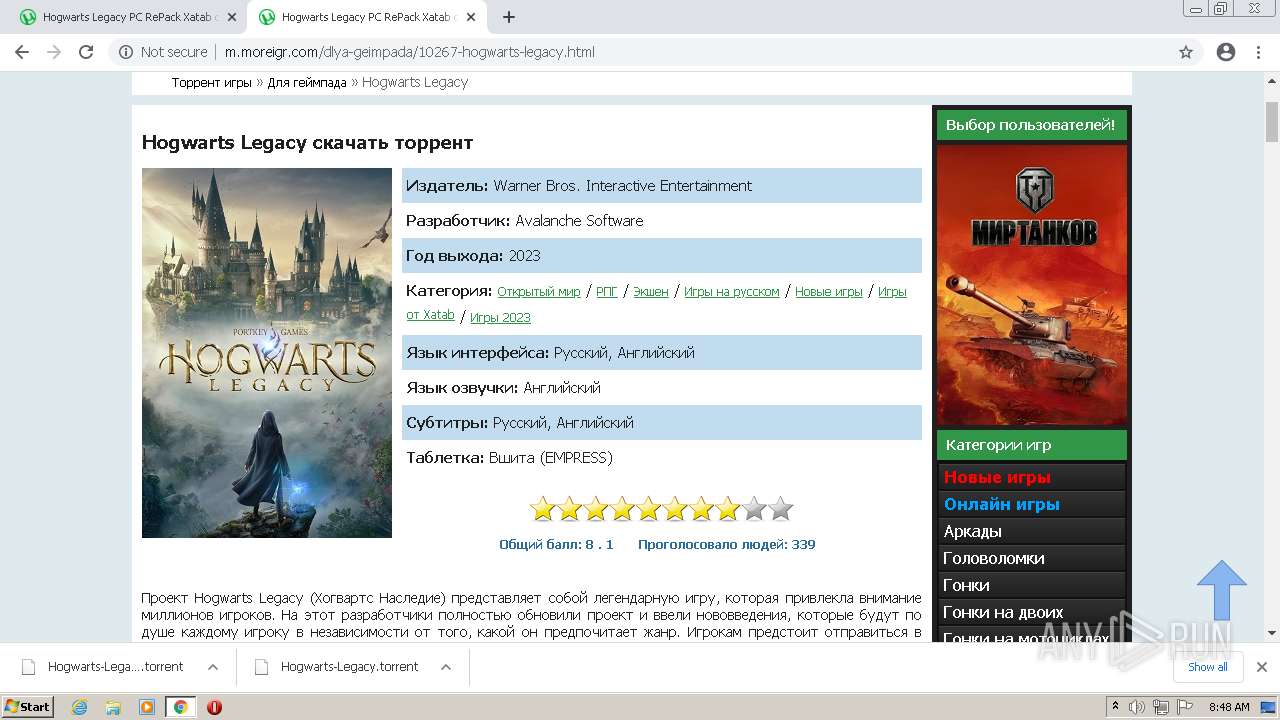Close the active second Hogwarts Legacy tab
This screenshot has width=1280, height=720.
click(x=470, y=17)
